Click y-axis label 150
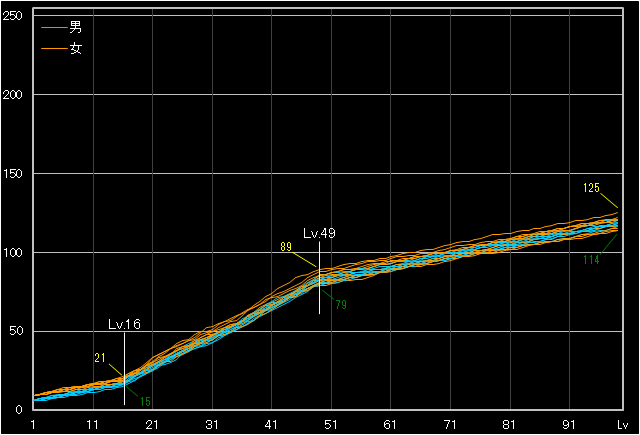Viewport: 640px width, 435px height. point(12,173)
